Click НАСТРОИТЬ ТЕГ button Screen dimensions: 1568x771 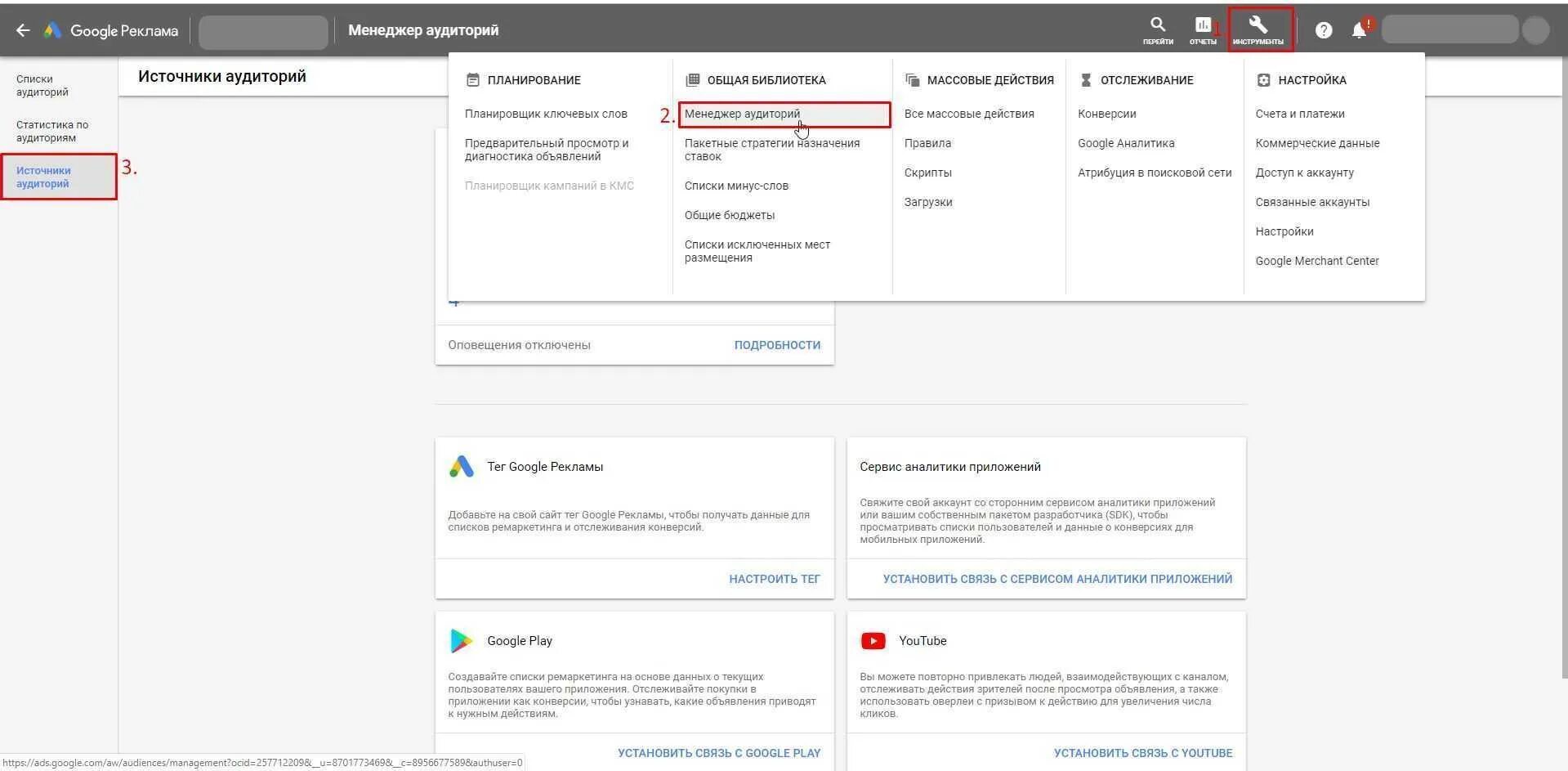coord(775,579)
